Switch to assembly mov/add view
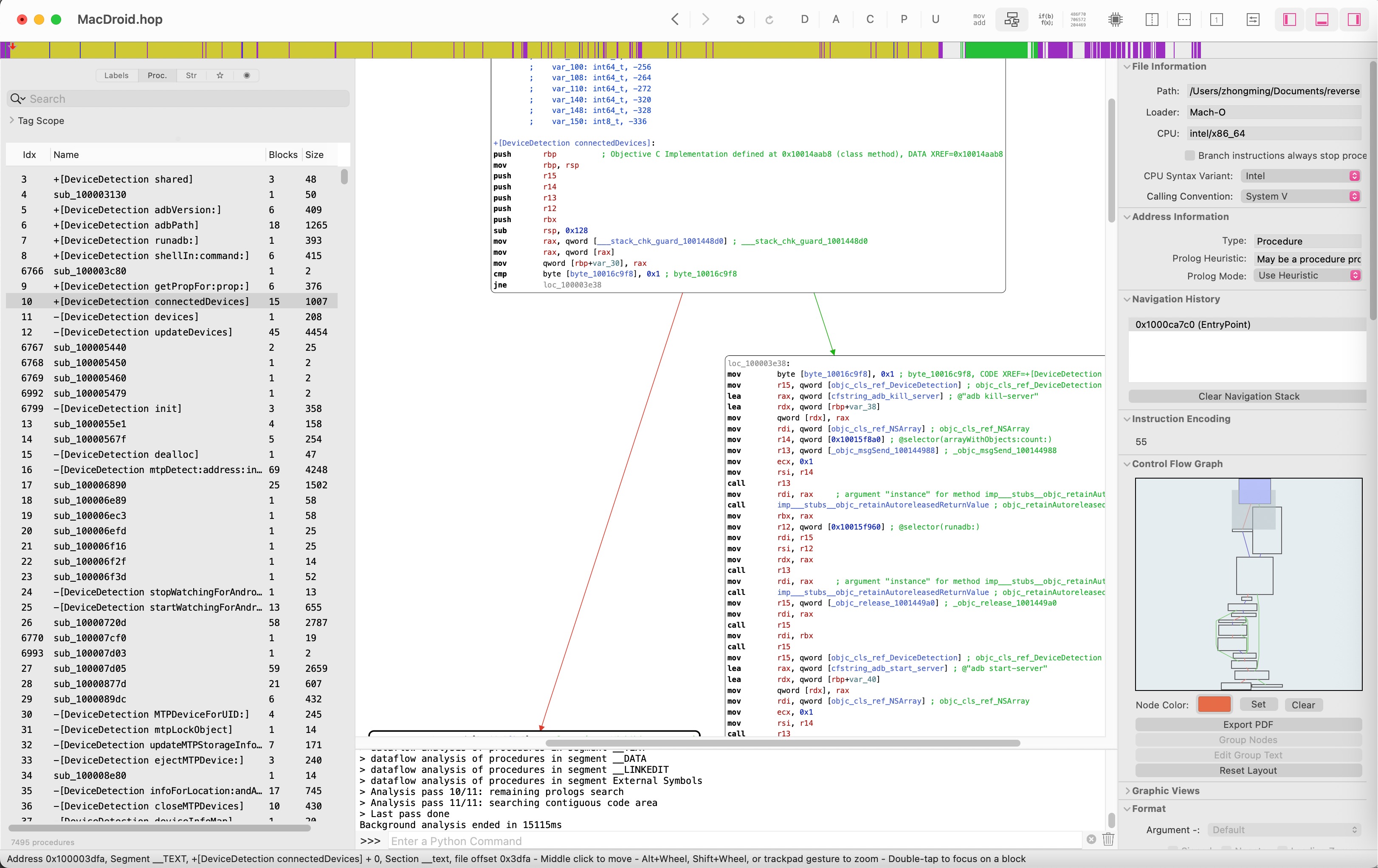 pyautogui.click(x=979, y=20)
